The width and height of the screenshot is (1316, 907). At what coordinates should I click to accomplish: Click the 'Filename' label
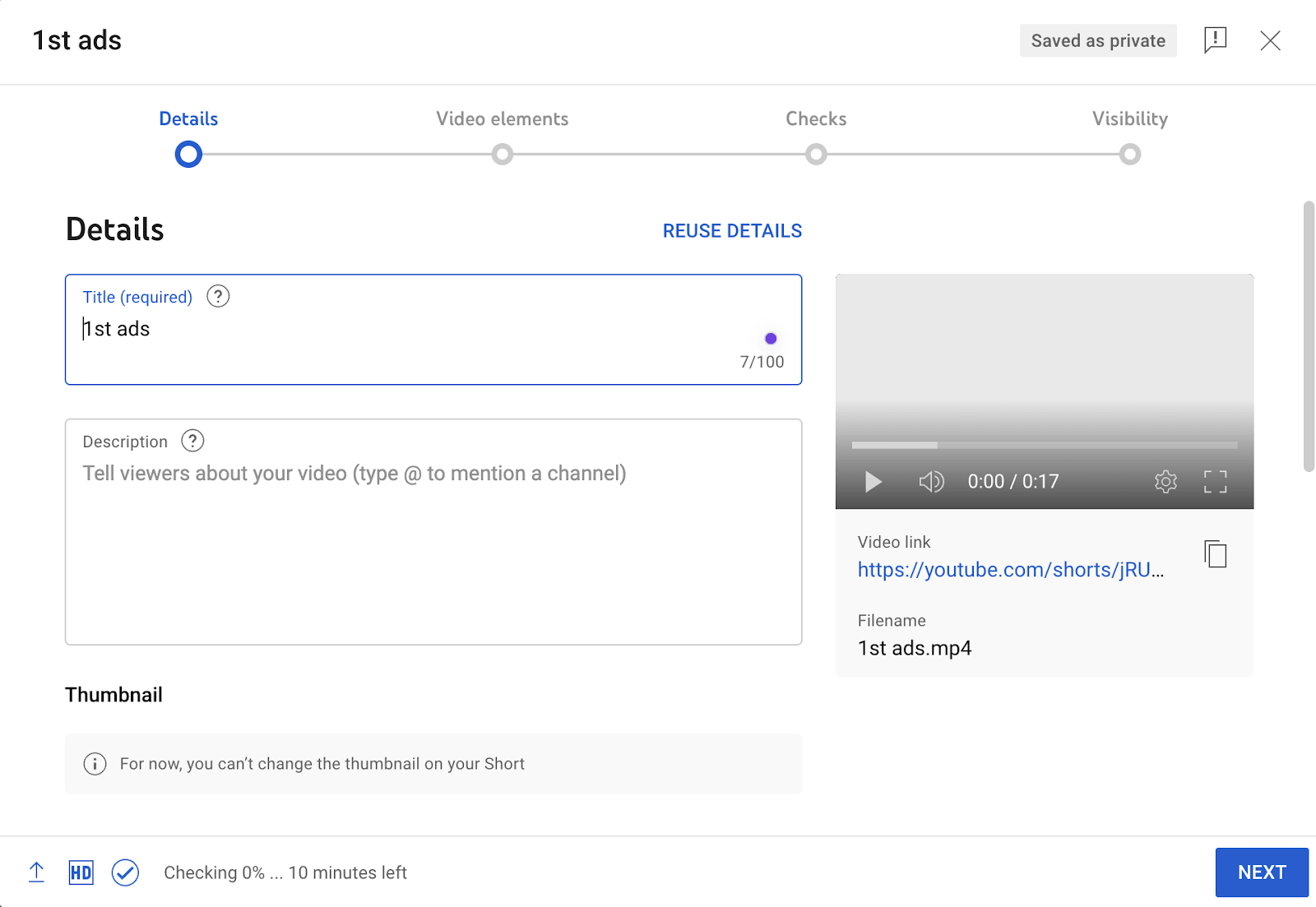892,621
